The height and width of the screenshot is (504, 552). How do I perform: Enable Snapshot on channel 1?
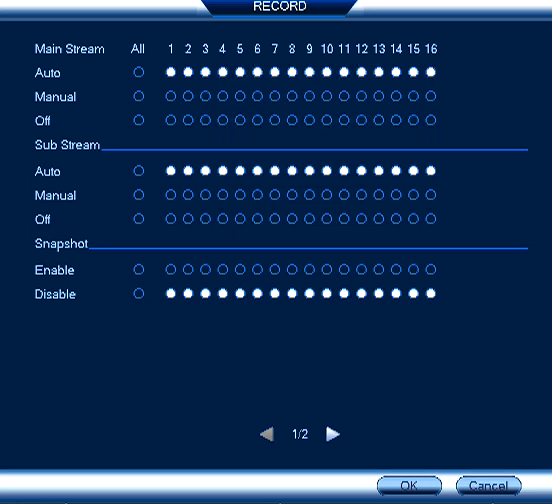coord(171,269)
